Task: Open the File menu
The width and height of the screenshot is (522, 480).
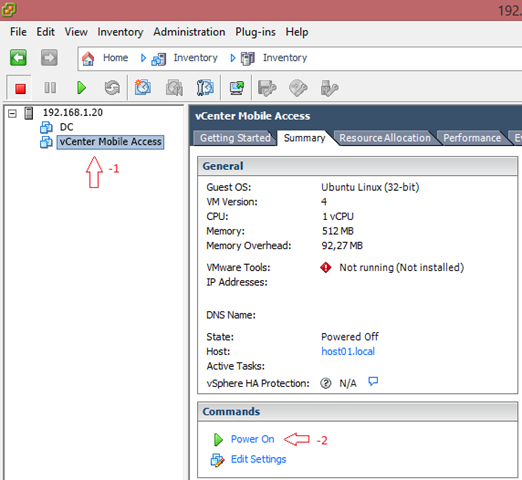Action: [18, 32]
